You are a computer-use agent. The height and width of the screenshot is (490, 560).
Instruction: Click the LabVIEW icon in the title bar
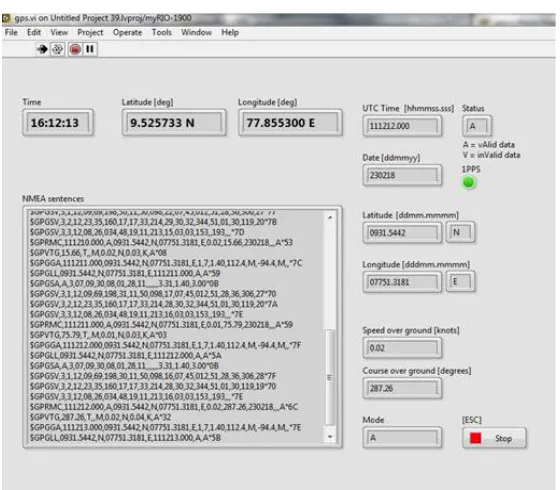click(7, 18)
